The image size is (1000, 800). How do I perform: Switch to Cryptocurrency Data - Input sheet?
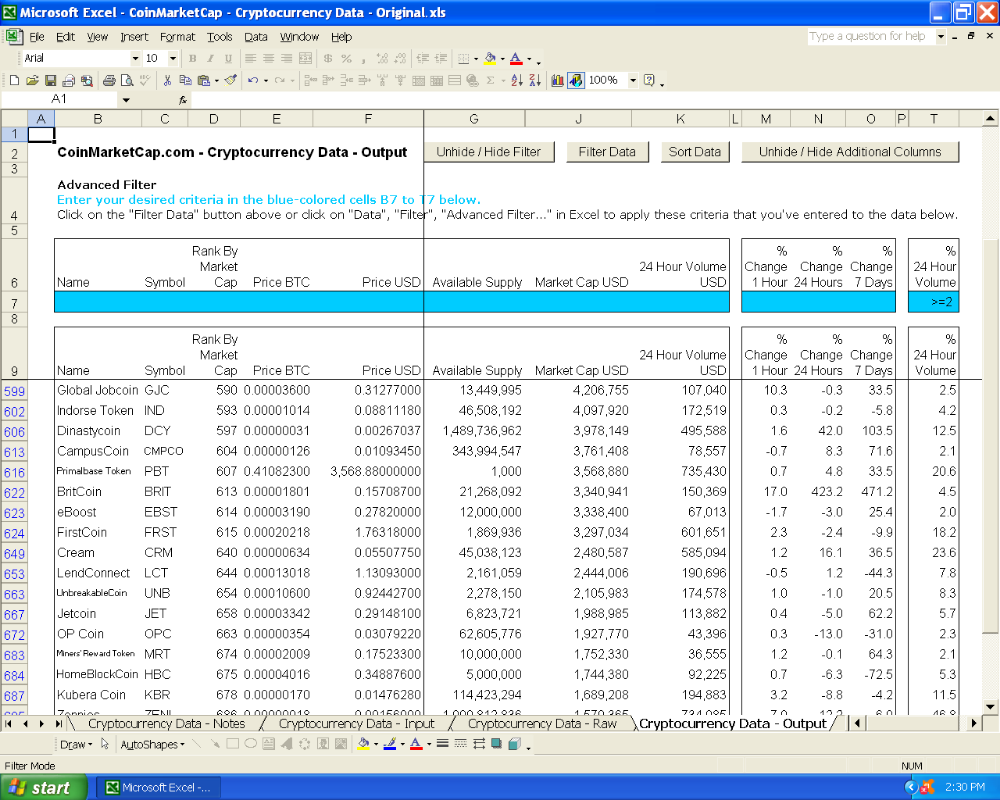356,723
